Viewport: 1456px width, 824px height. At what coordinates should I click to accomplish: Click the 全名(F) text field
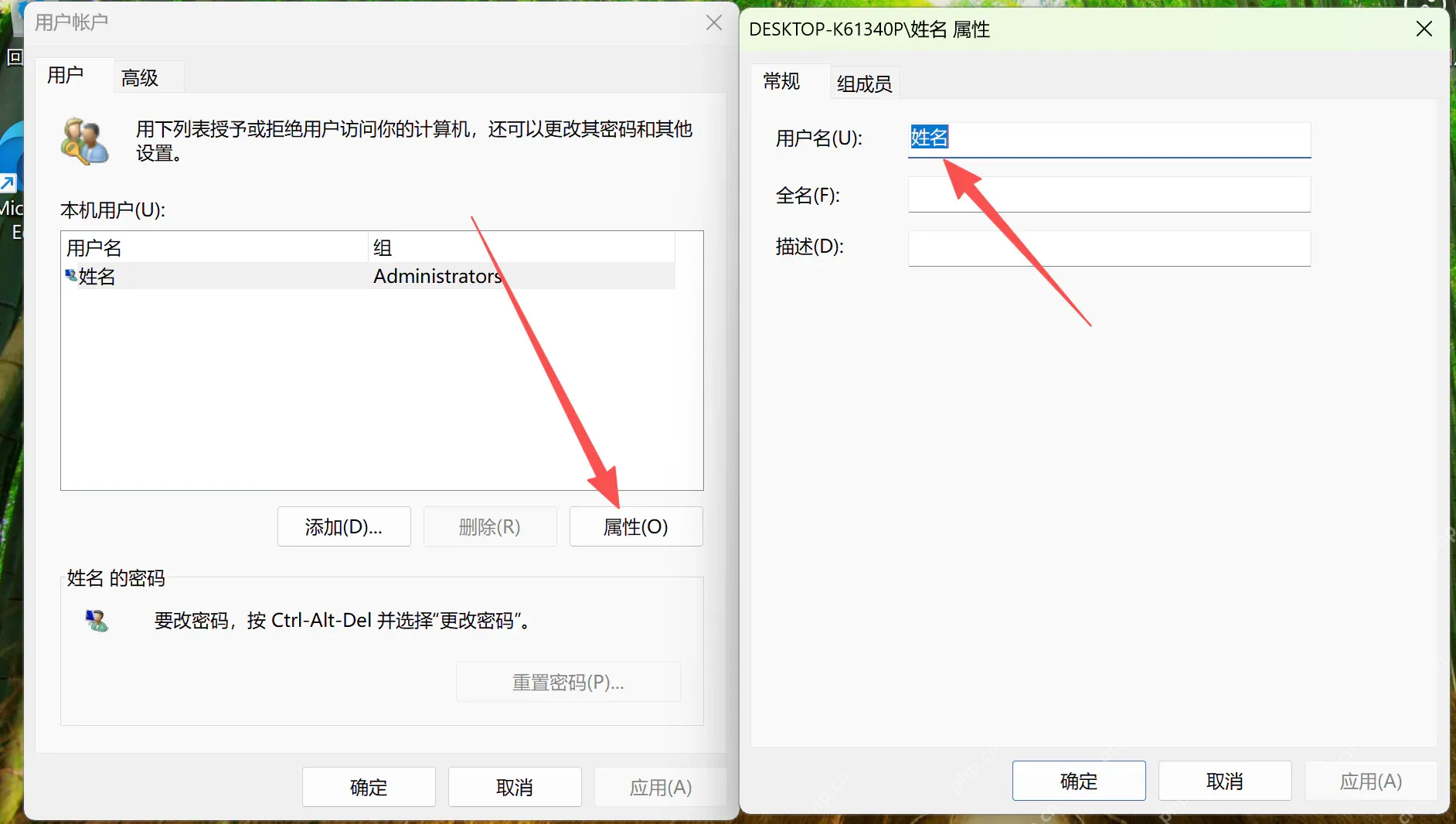(x=1109, y=194)
